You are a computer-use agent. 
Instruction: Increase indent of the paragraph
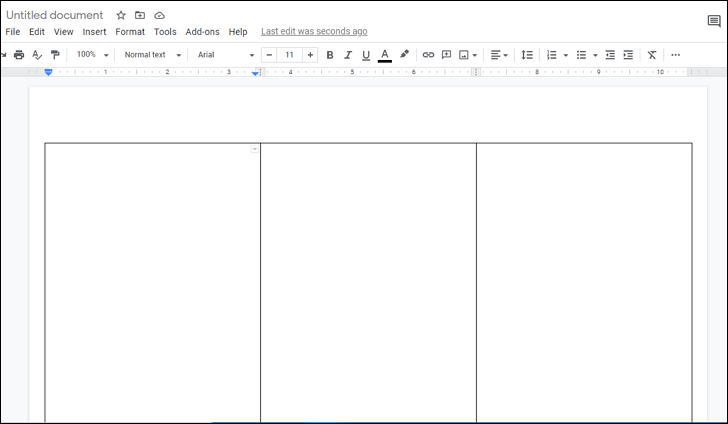coord(628,55)
